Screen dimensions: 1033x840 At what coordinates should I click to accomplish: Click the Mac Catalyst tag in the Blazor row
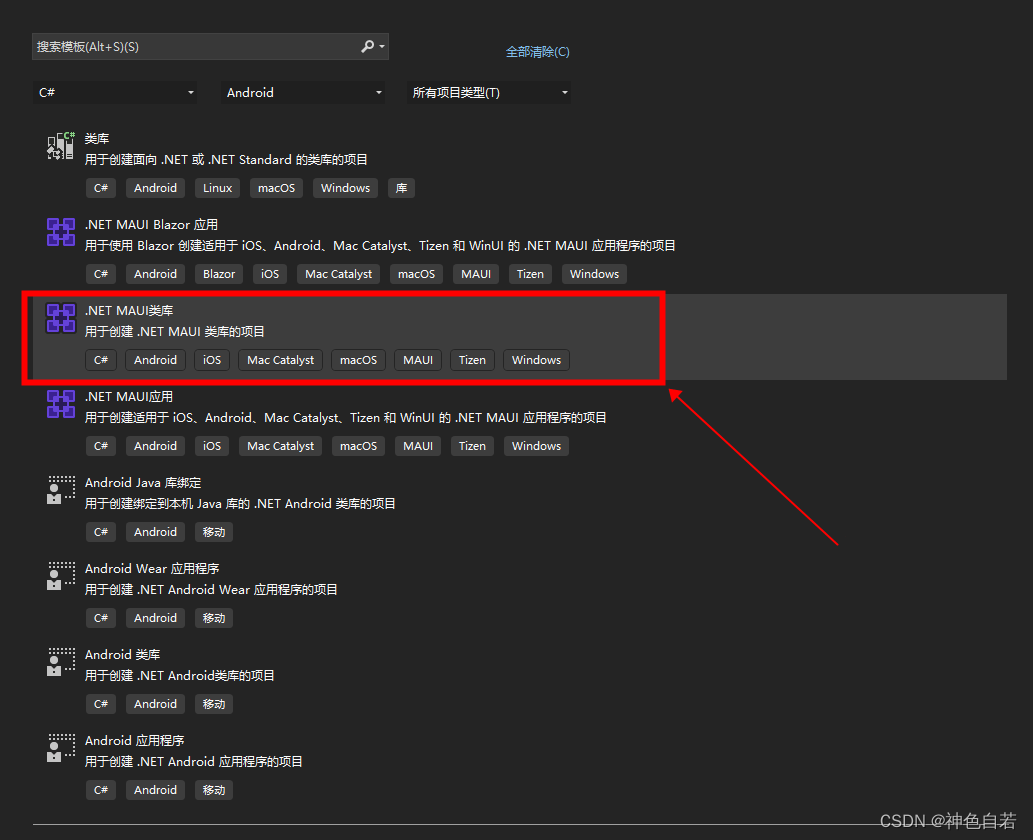click(x=339, y=274)
